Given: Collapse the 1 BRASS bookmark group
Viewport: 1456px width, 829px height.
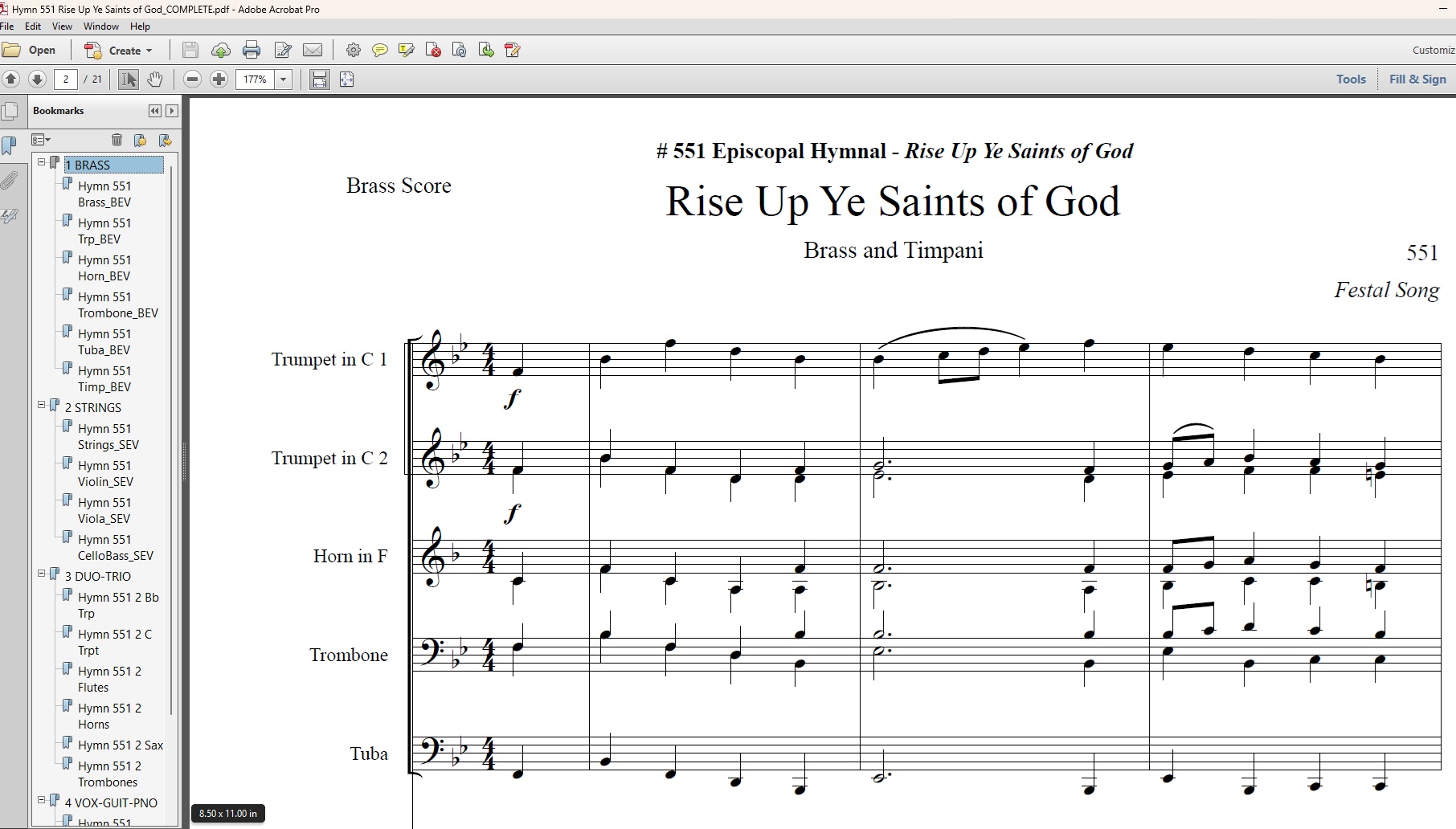Looking at the screenshot, I should tap(42, 163).
